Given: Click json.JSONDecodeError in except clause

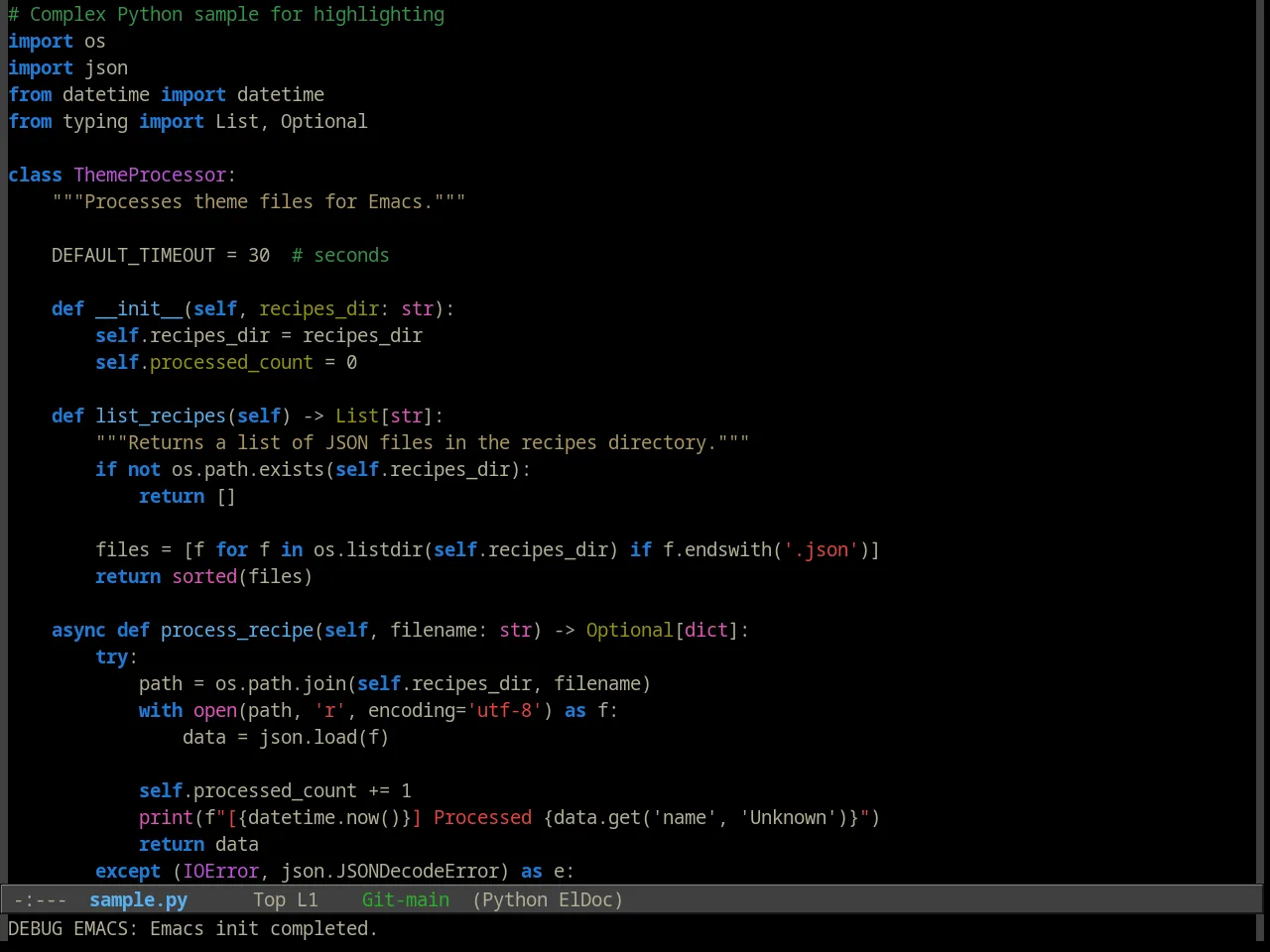Looking at the screenshot, I should [390, 872].
